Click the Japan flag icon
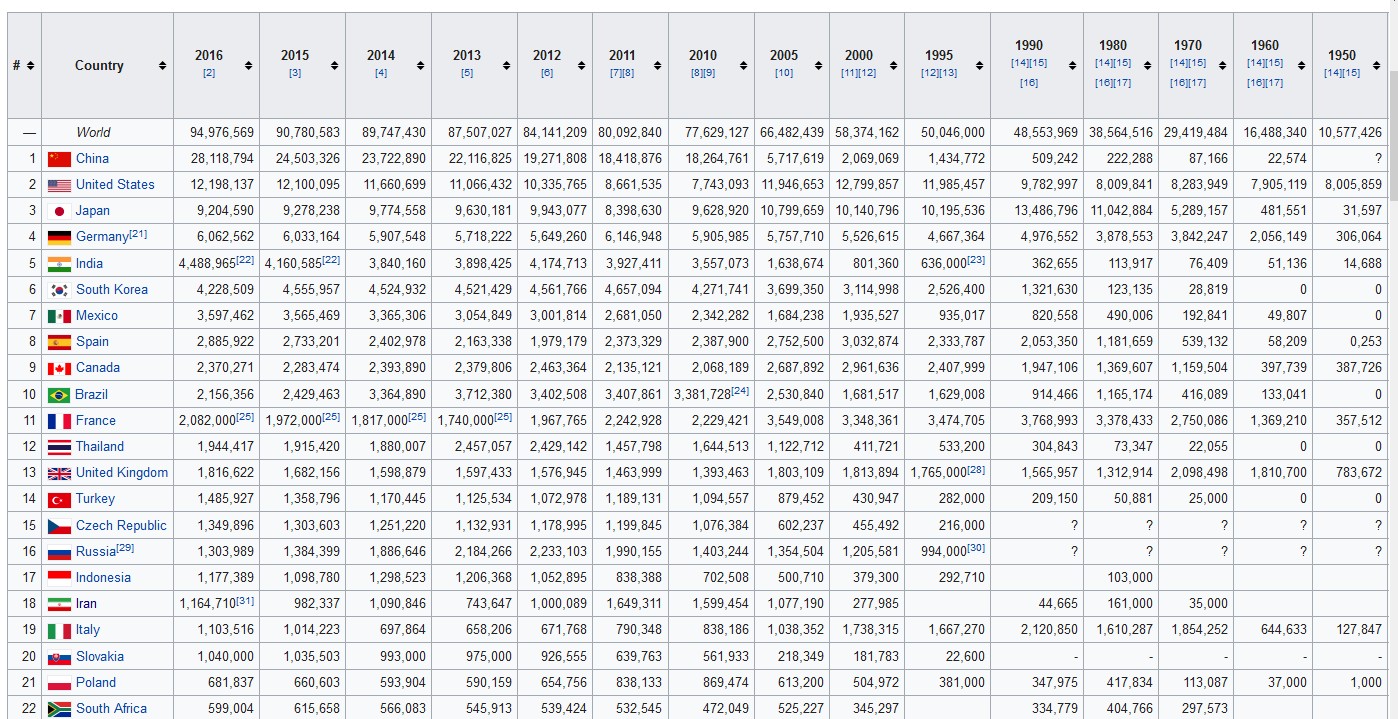Screen dimensions: 1398x719 59,211
